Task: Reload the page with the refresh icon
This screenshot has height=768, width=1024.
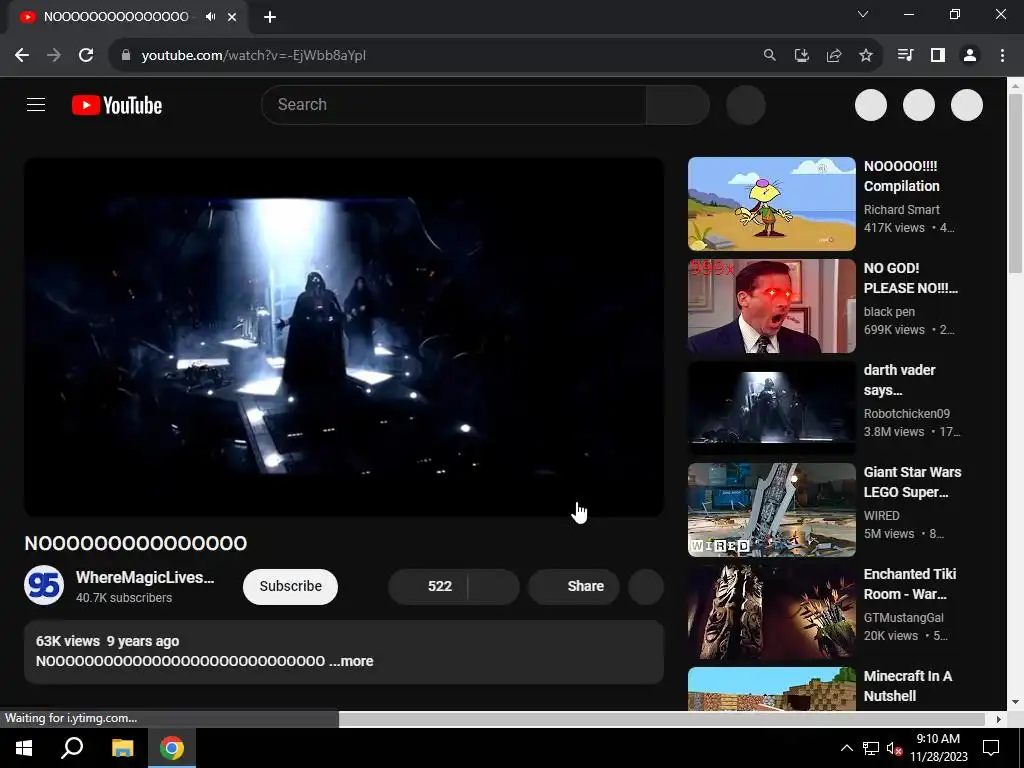Action: pyautogui.click(x=86, y=56)
